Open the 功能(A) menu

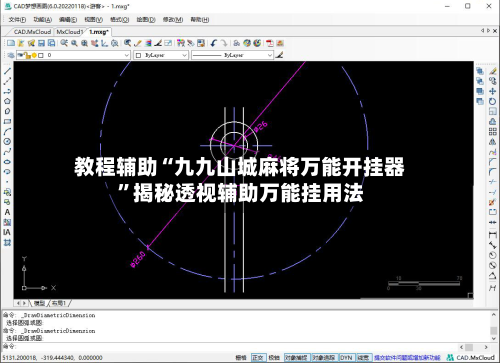pyautogui.click(x=42, y=20)
